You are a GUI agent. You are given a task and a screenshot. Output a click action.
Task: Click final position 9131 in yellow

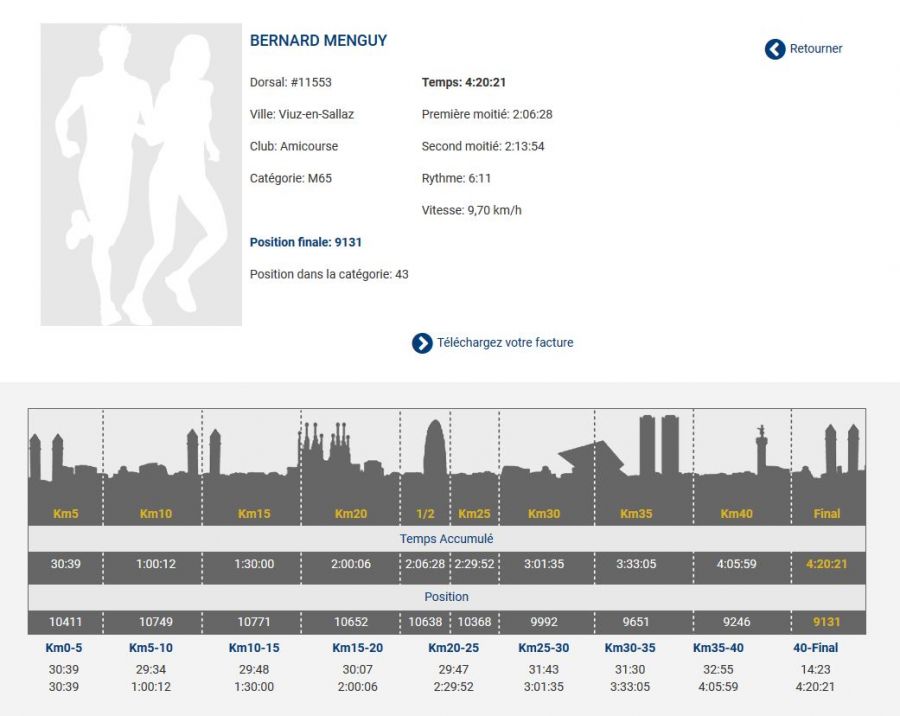point(827,622)
